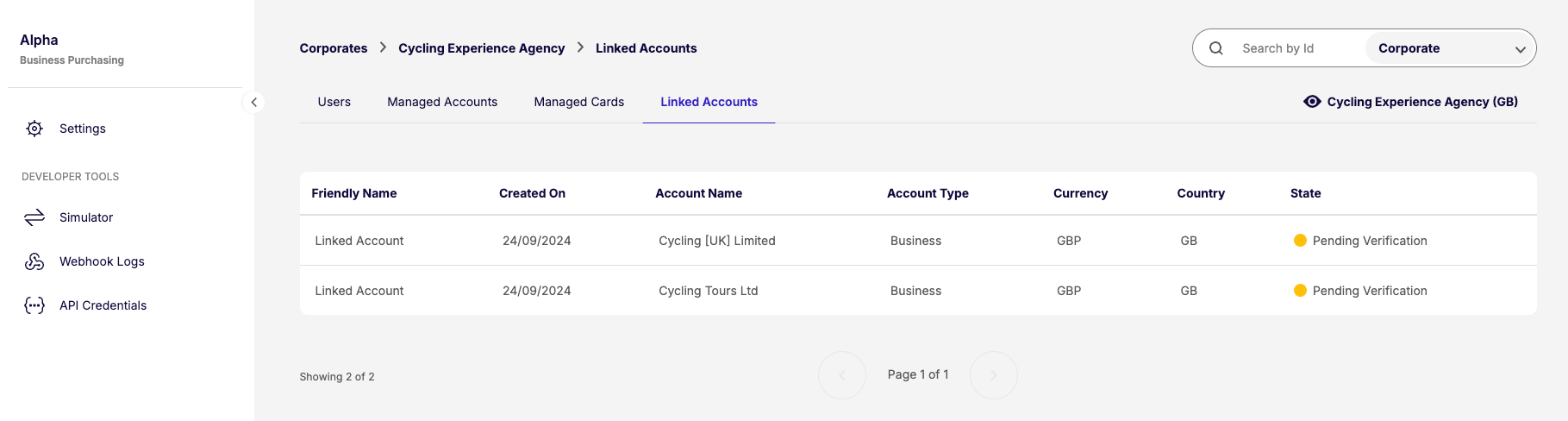Click the API Credentials icon
Screen dimensions: 1568x421
click(34, 305)
